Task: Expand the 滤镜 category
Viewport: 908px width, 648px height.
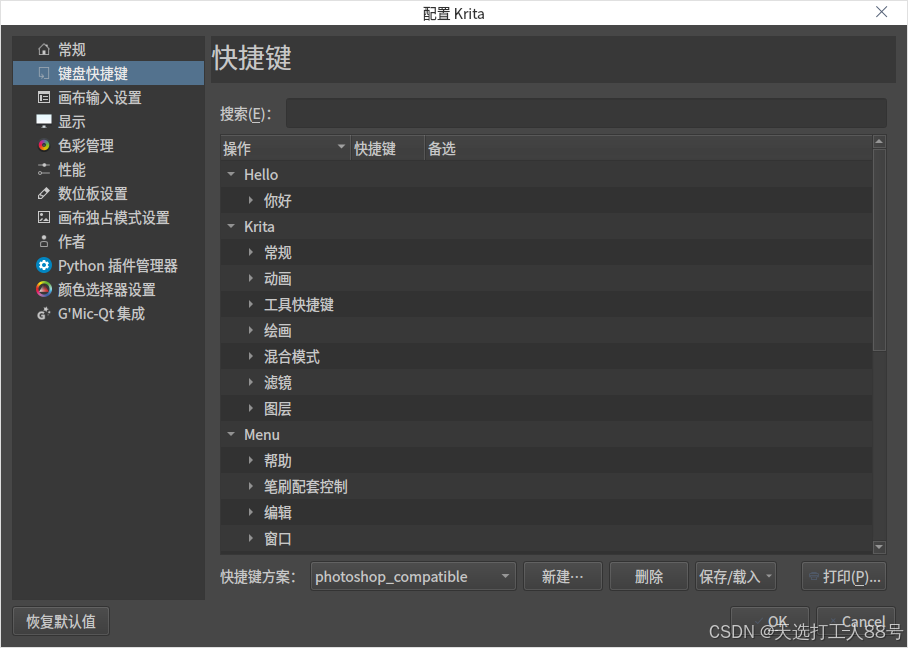Action: click(x=251, y=382)
